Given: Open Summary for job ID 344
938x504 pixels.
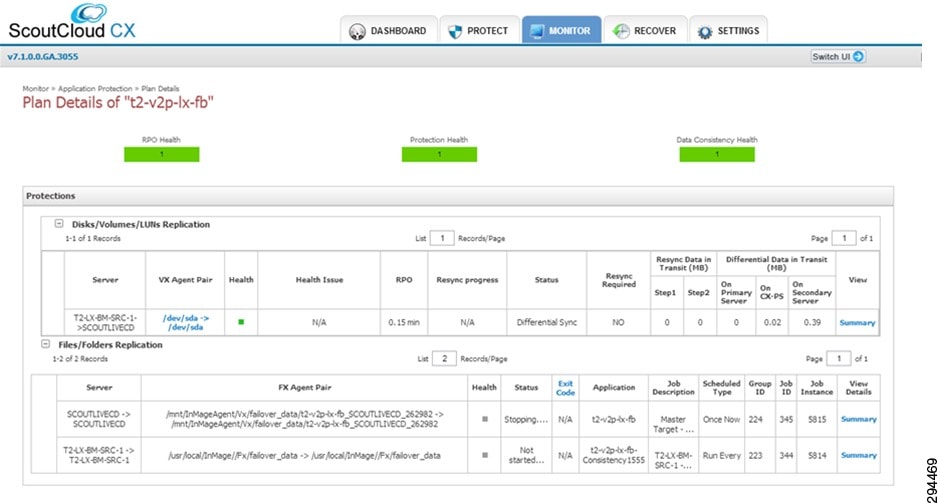Looking at the screenshot, I should click(x=858, y=455).
